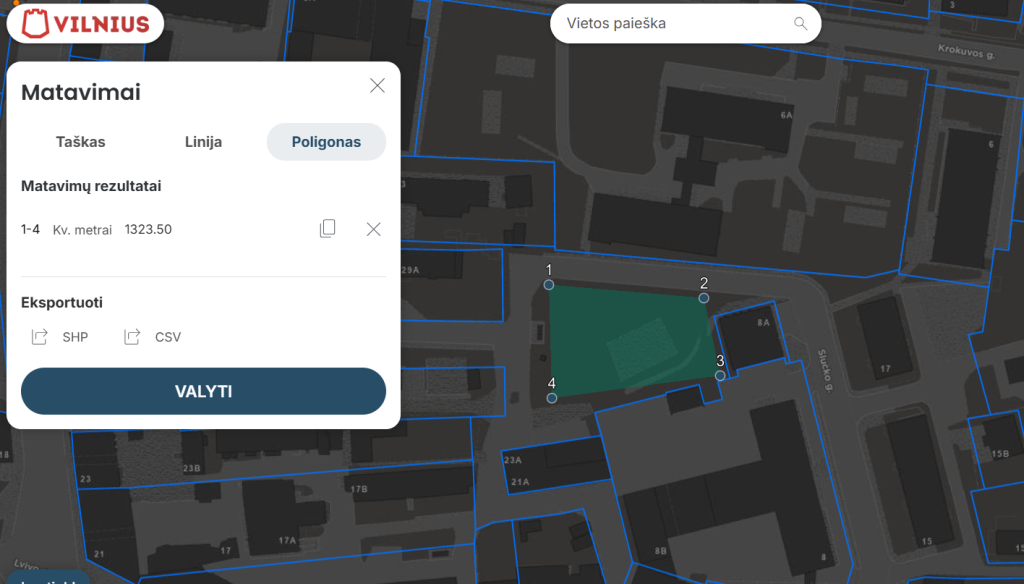
Task: Select the Poligonas tab
Action: tap(326, 142)
